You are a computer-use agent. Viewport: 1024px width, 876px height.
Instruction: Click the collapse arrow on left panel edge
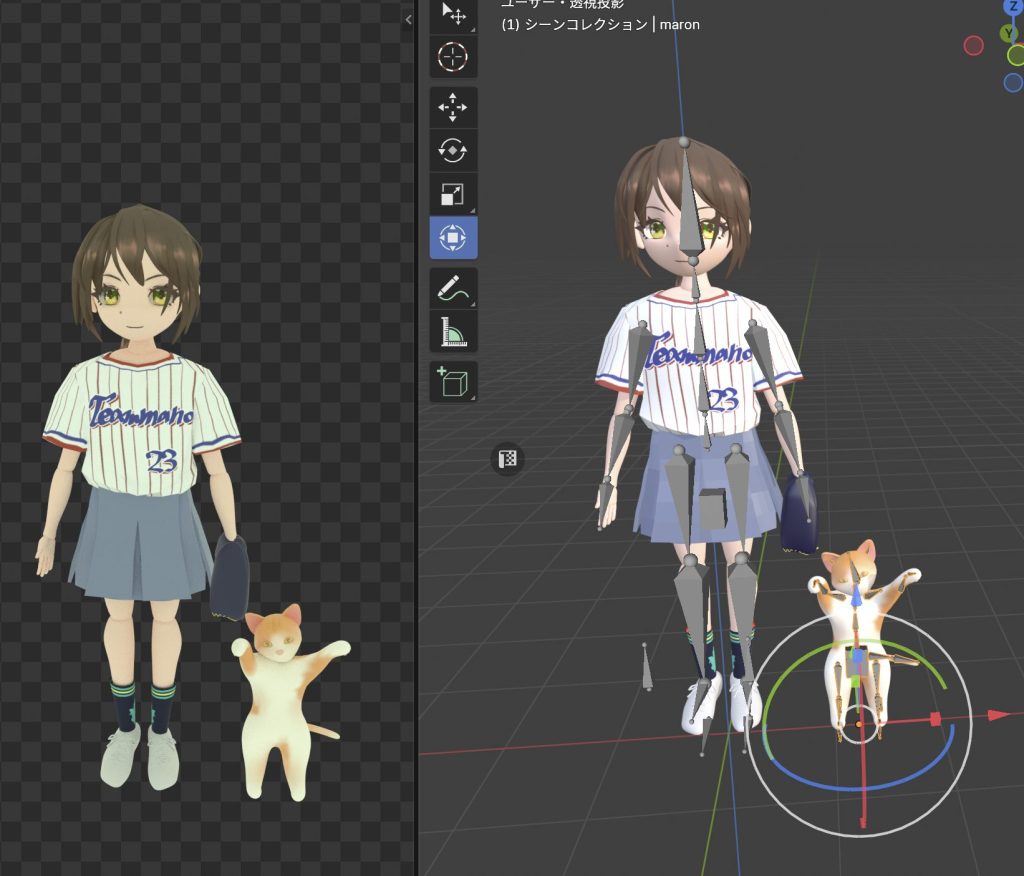pyautogui.click(x=408, y=20)
